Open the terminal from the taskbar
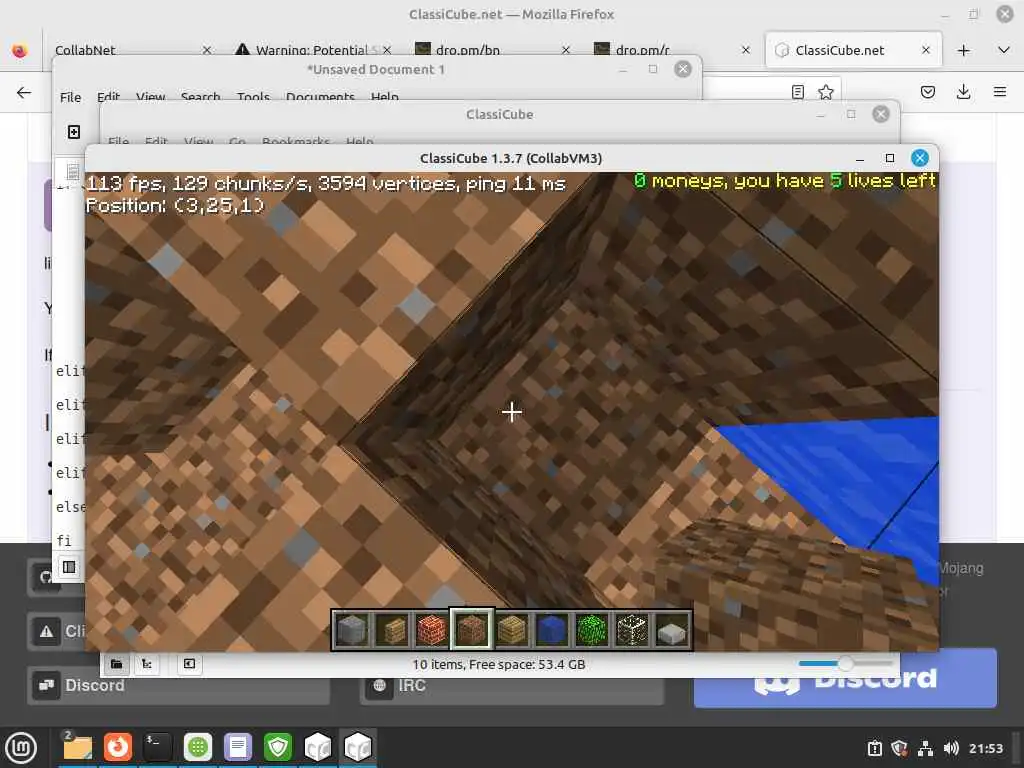Image resolution: width=1024 pixels, height=768 pixels. [x=157, y=747]
